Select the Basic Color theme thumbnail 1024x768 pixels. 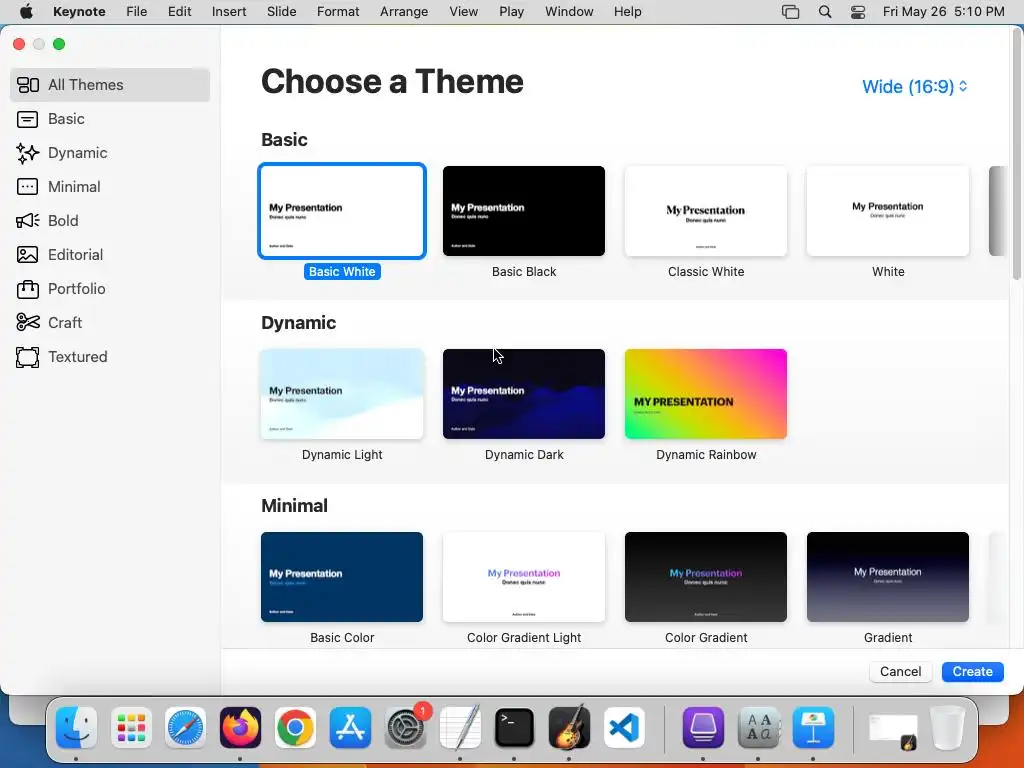point(342,577)
